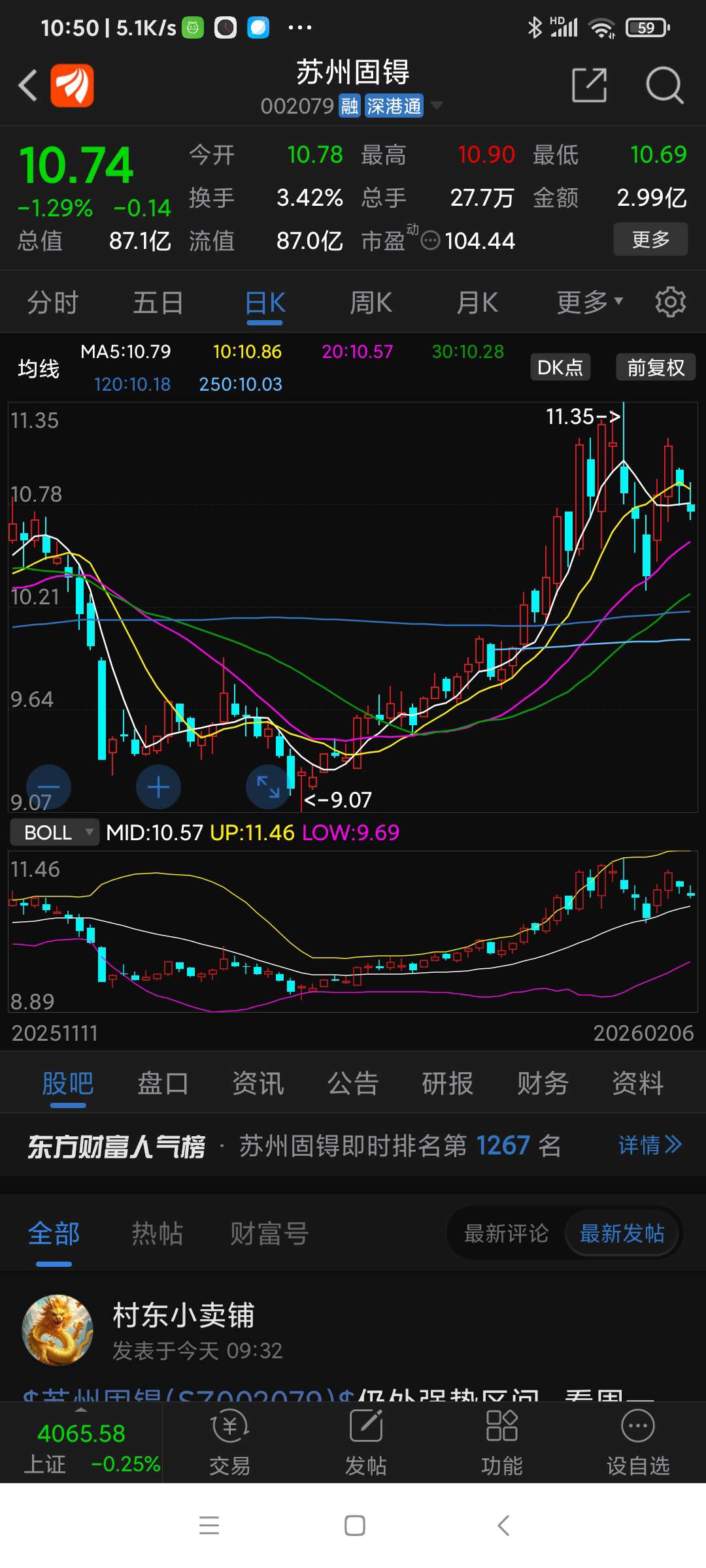Tap post time 发表于今天 09:32

[x=197, y=1350]
